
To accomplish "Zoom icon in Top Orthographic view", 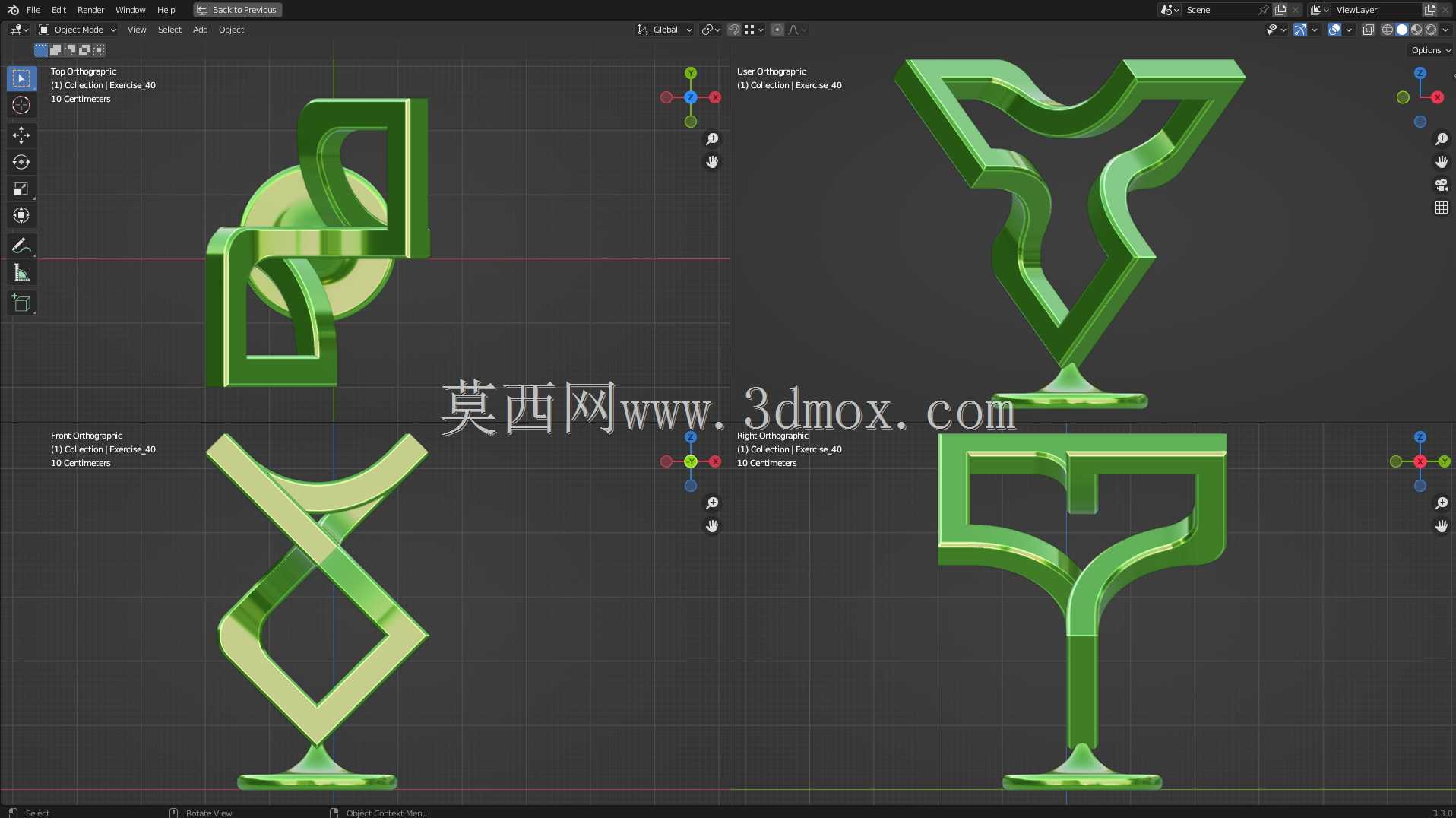I will pyautogui.click(x=712, y=139).
